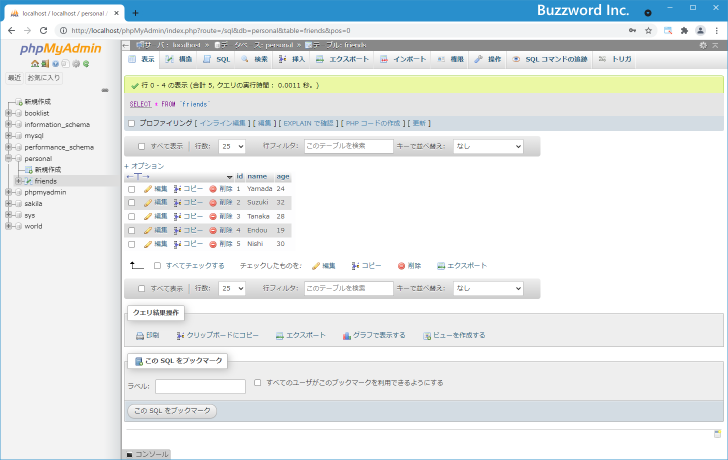
Task: Tick the row checkbox for Endou
Action: pos(131,230)
